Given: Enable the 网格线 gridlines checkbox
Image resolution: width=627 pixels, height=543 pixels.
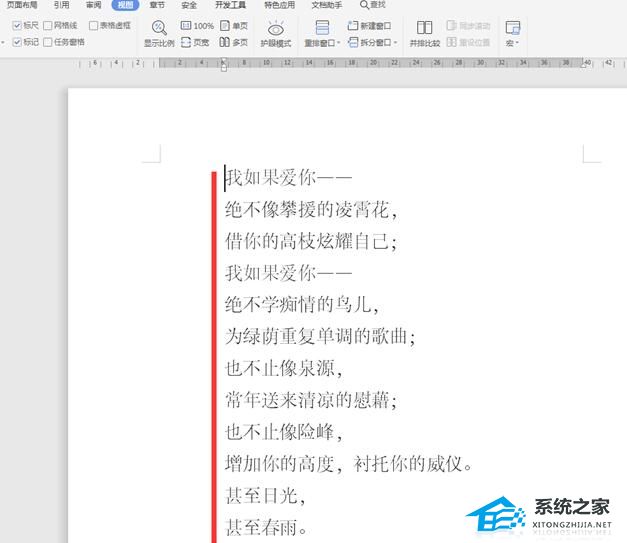Looking at the screenshot, I should [48, 26].
